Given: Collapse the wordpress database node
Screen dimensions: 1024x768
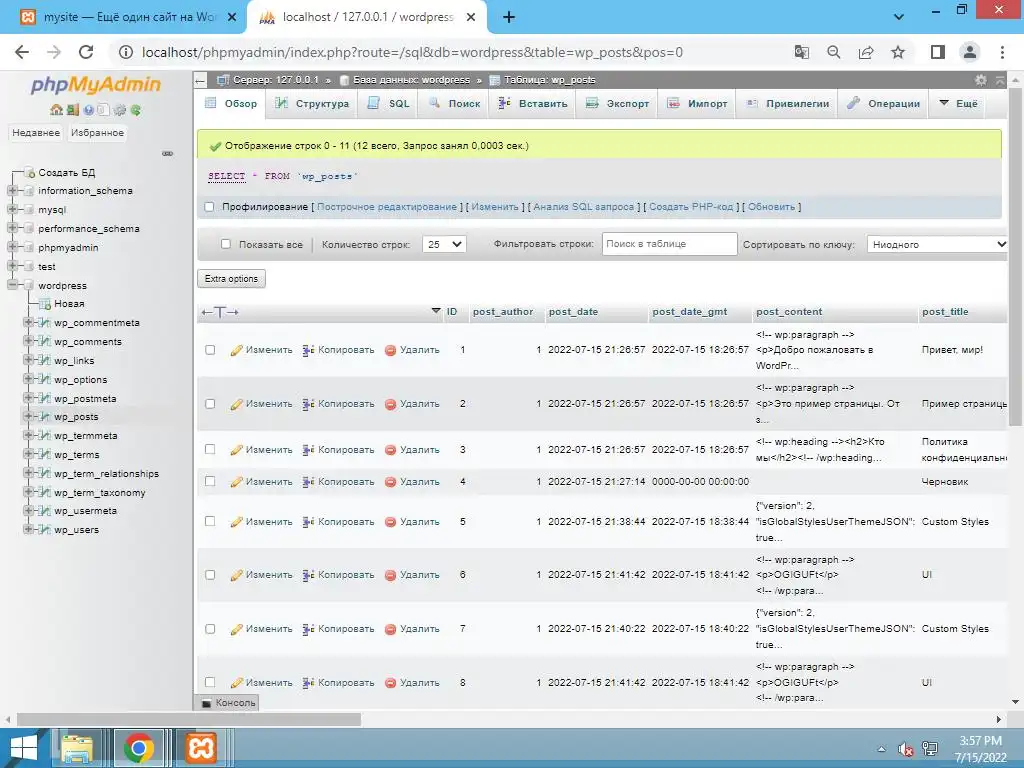Looking at the screenshot, I should 12,285.
